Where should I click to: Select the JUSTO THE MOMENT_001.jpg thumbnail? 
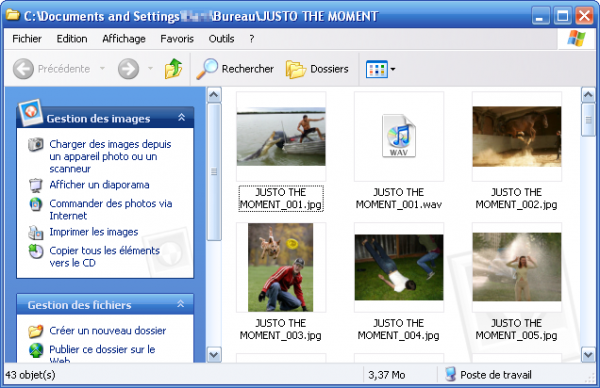tap(281, 137)
